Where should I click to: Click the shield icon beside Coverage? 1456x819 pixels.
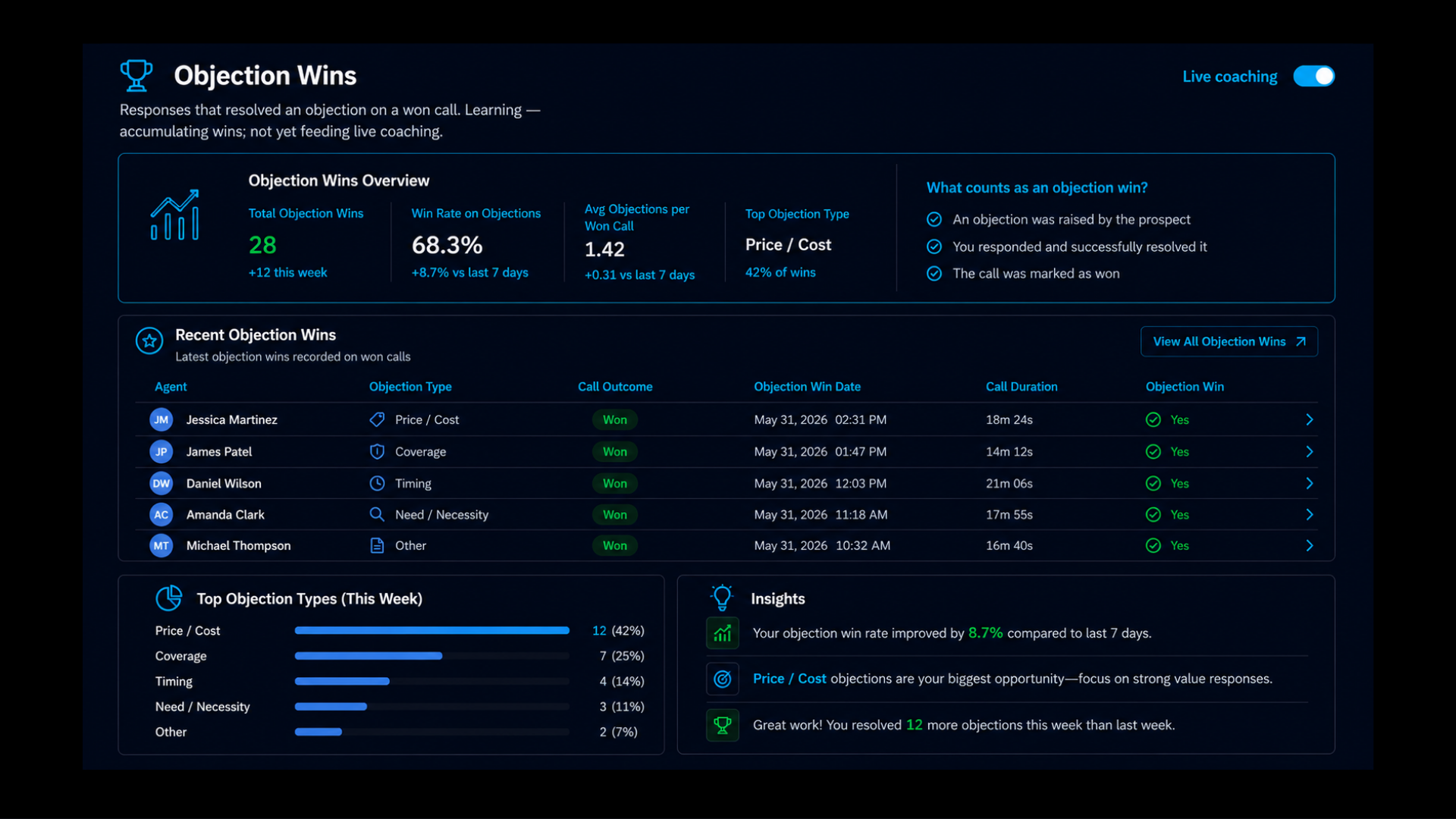[377, 451]
